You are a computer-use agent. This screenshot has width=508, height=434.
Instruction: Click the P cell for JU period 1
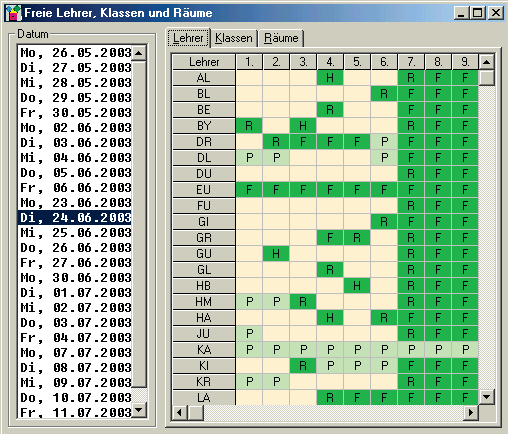click(249, 334)
